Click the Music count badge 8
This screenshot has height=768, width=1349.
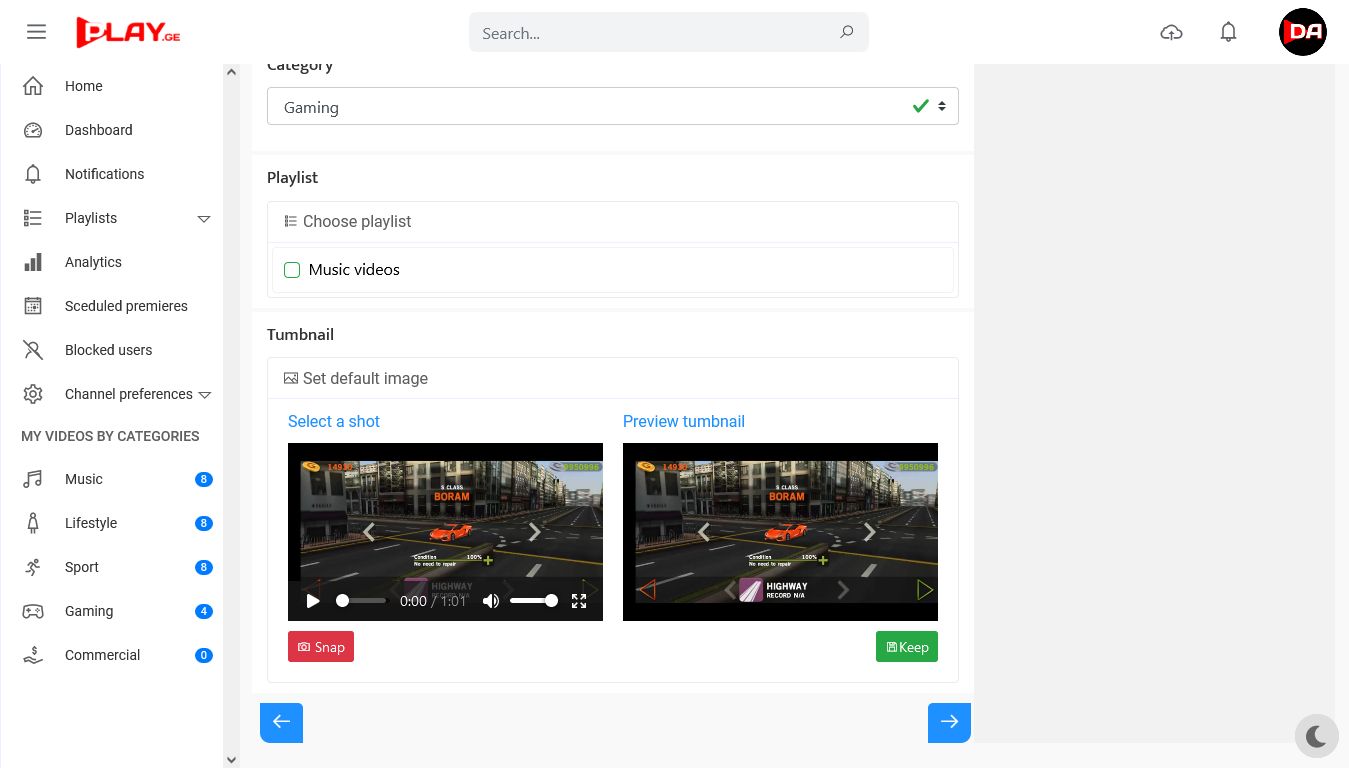[204, 479]
